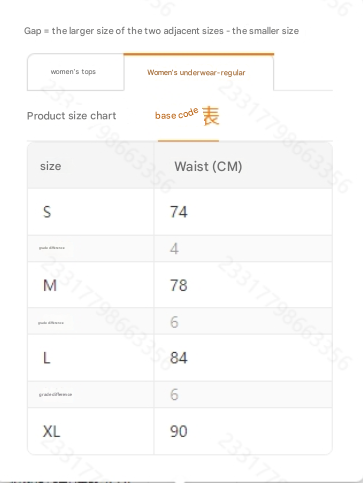Click the Gap definition text line

[x=161, y=31]
